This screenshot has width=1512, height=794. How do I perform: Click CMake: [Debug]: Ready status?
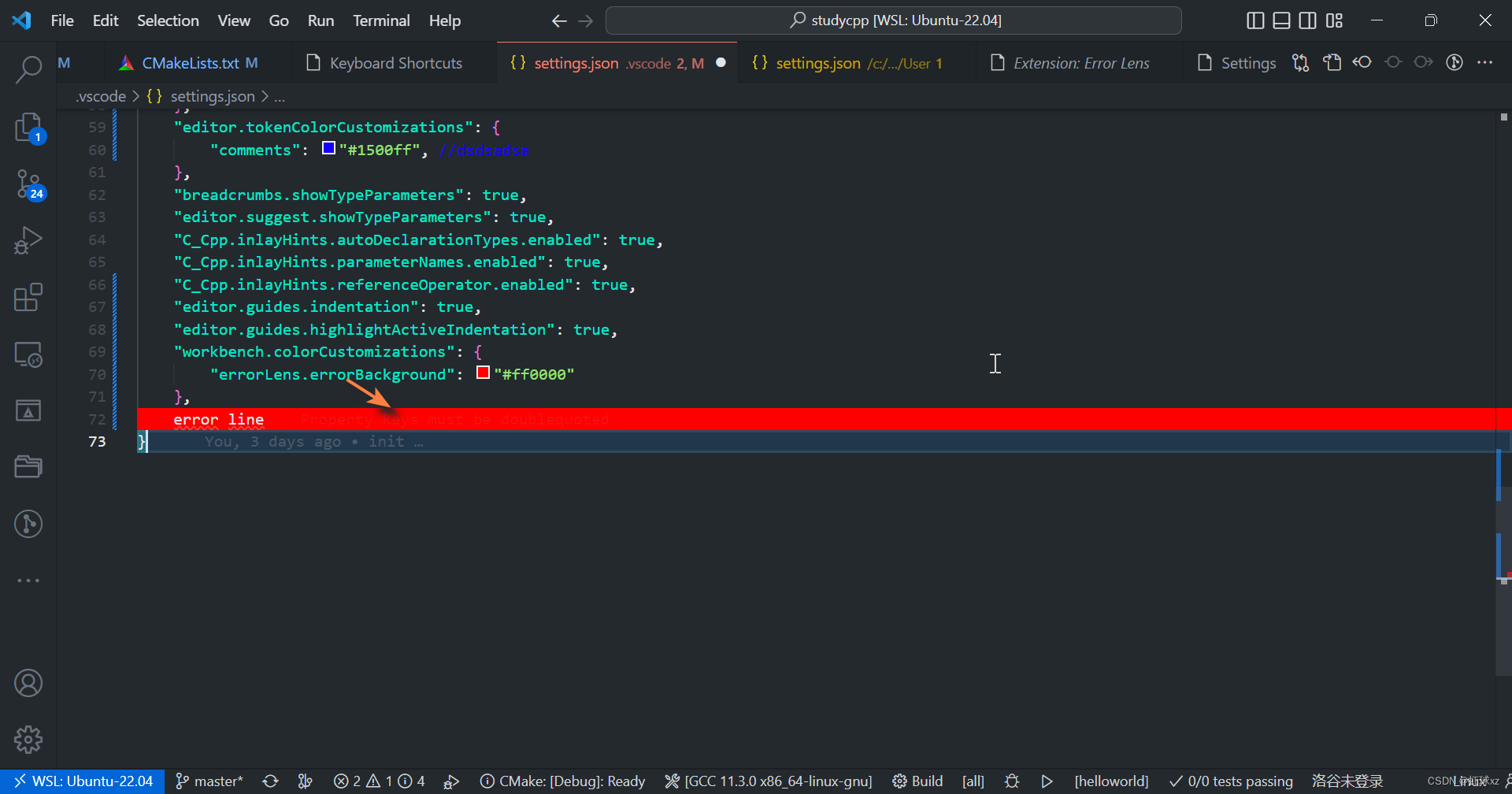[x=562, y=781]
